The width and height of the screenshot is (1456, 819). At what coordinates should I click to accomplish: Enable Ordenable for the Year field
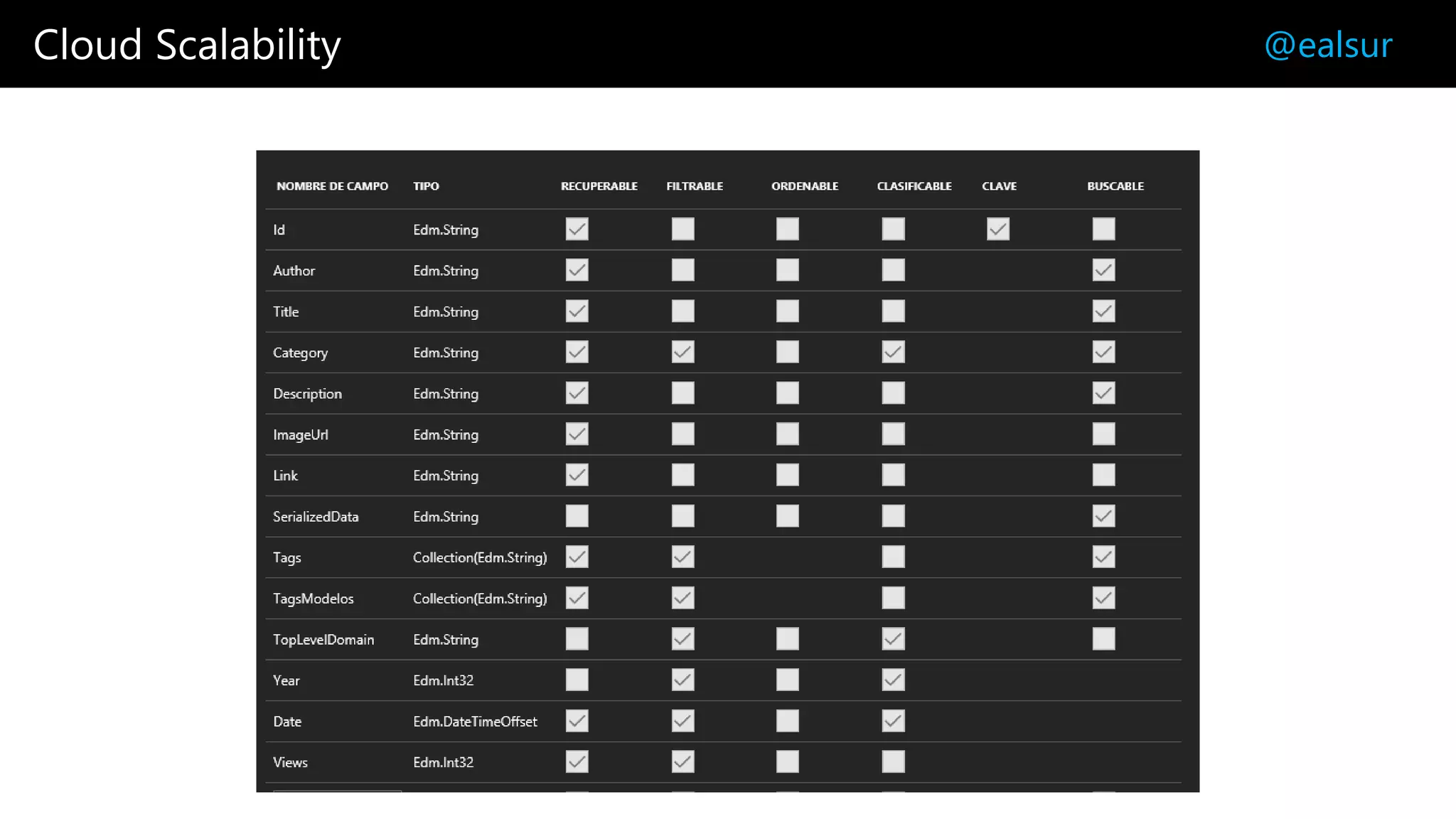point(787,680)
